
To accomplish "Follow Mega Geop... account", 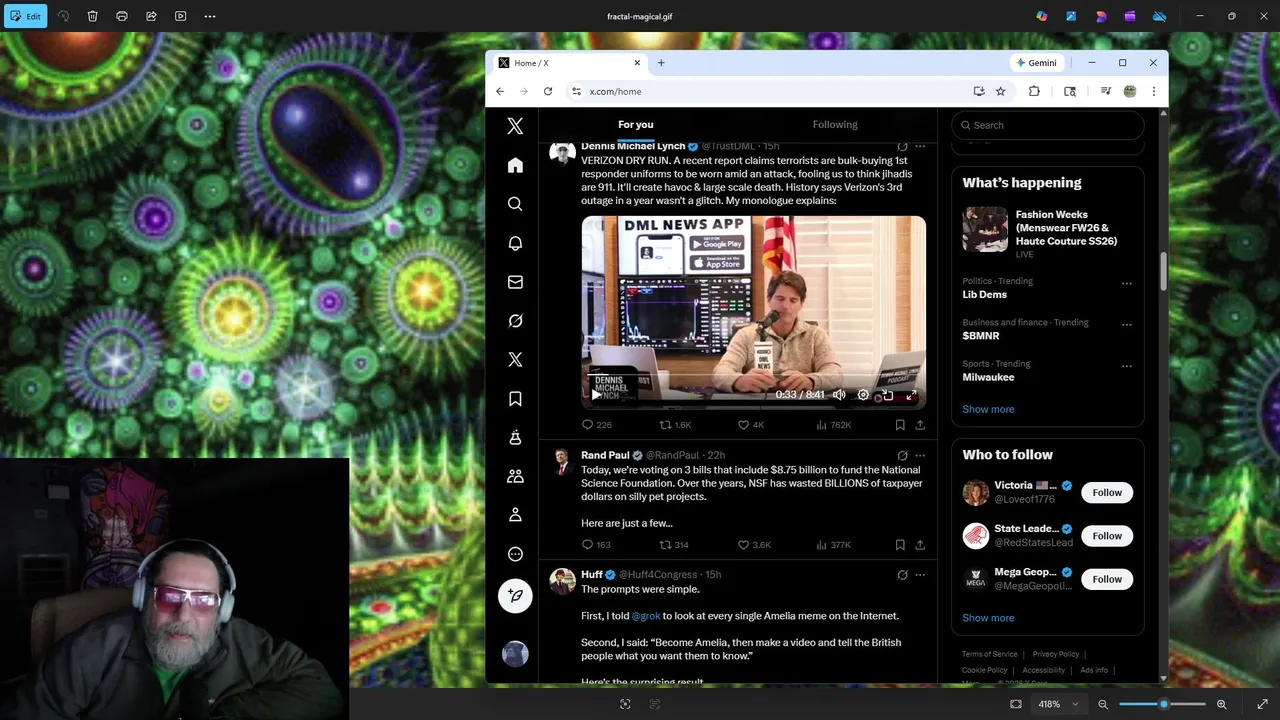I will tap(1107, 579).
